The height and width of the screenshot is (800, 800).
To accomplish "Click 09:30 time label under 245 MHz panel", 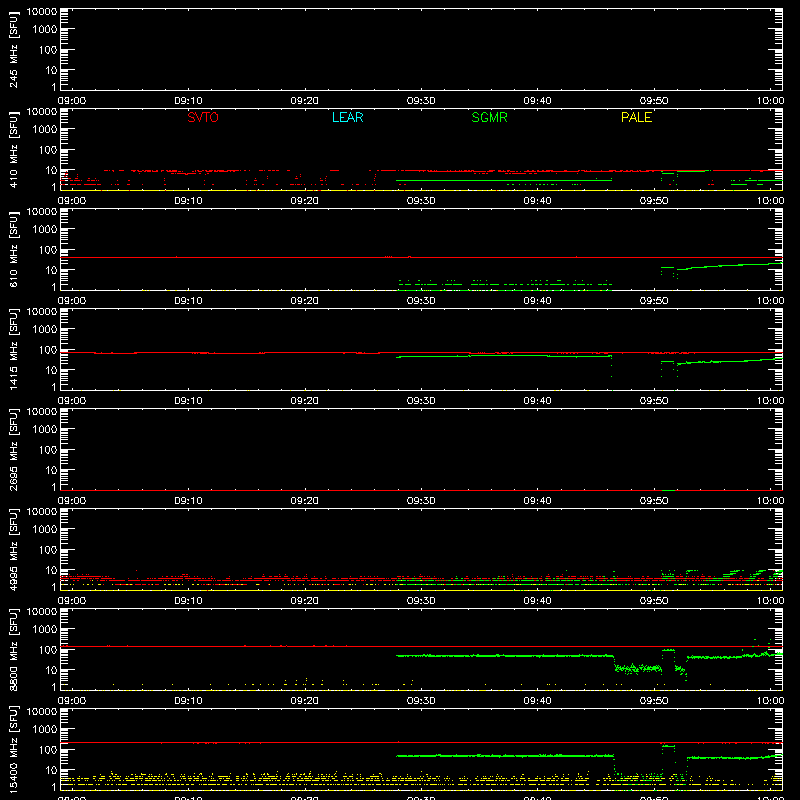I will [x=421, y=101].
